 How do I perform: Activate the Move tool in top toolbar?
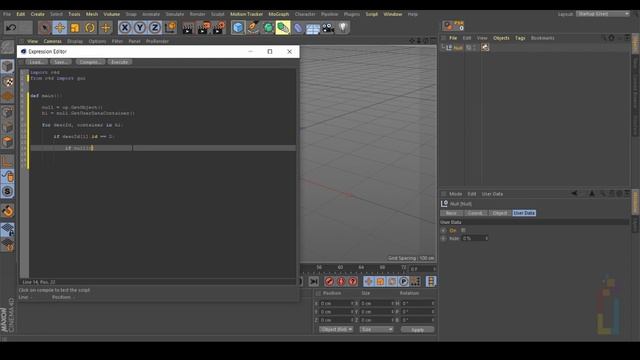click(x=60, y=28)
